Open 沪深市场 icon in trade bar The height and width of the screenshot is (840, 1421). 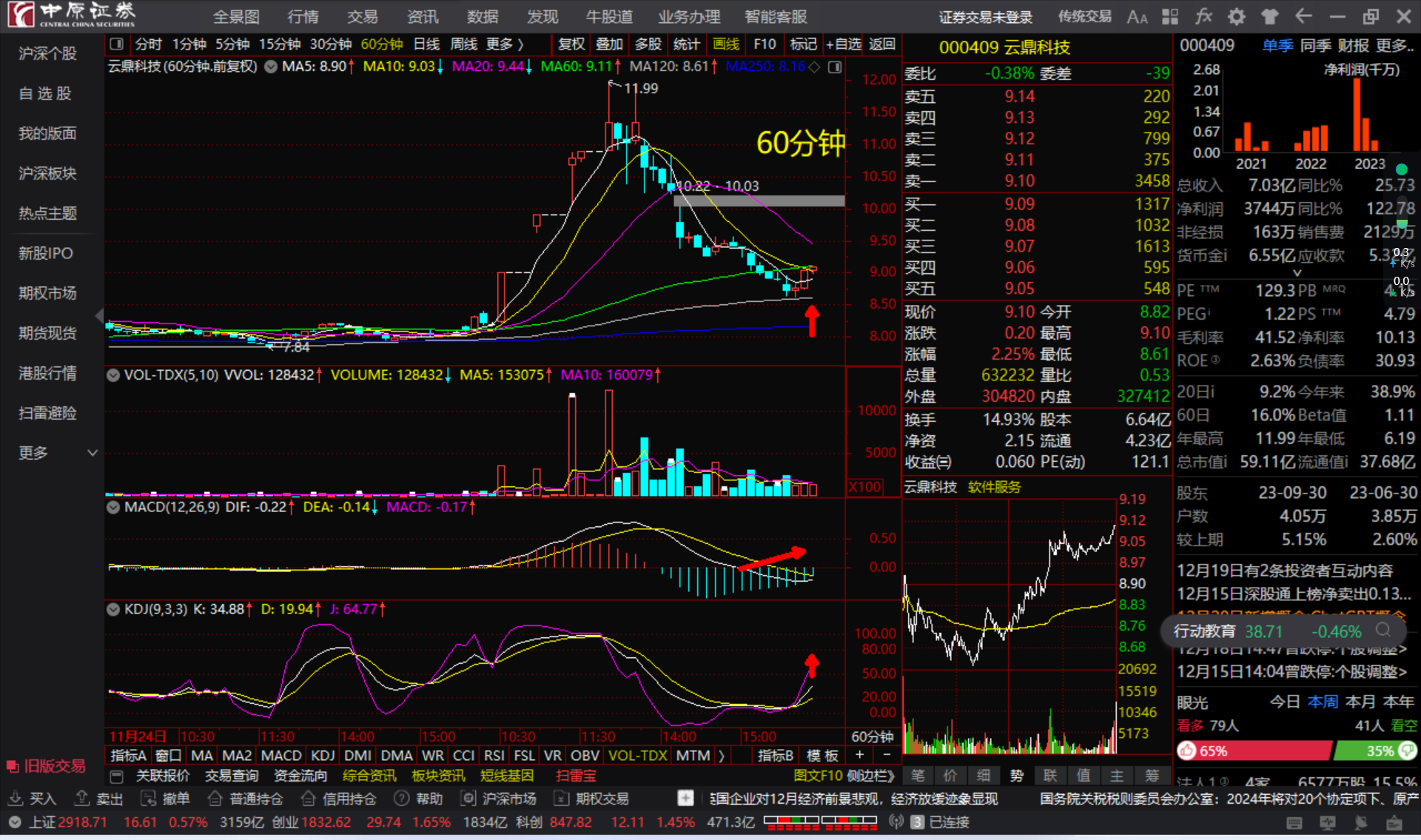pos(498,799)
